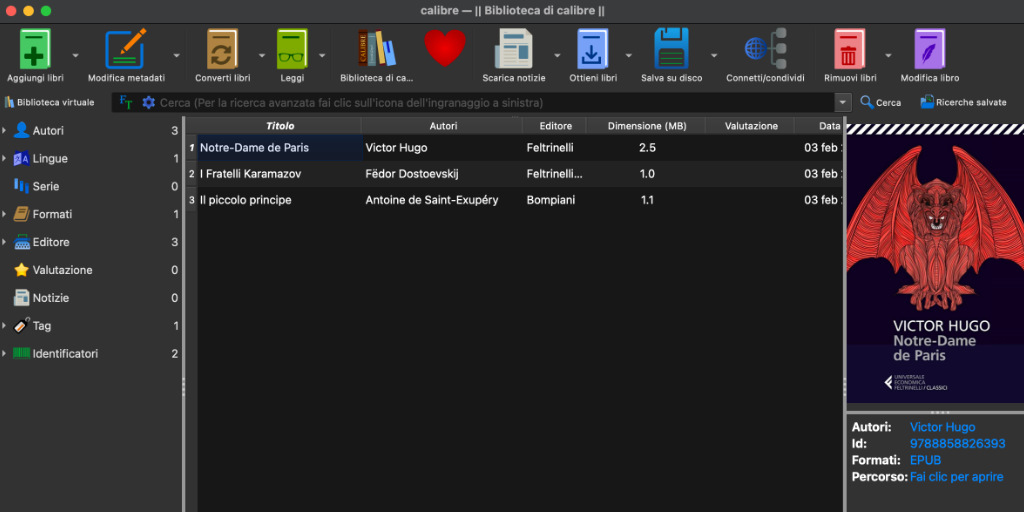Open dropdown arrow next to Modifica metadati
1024x512 pixels.
click(176, 56)
